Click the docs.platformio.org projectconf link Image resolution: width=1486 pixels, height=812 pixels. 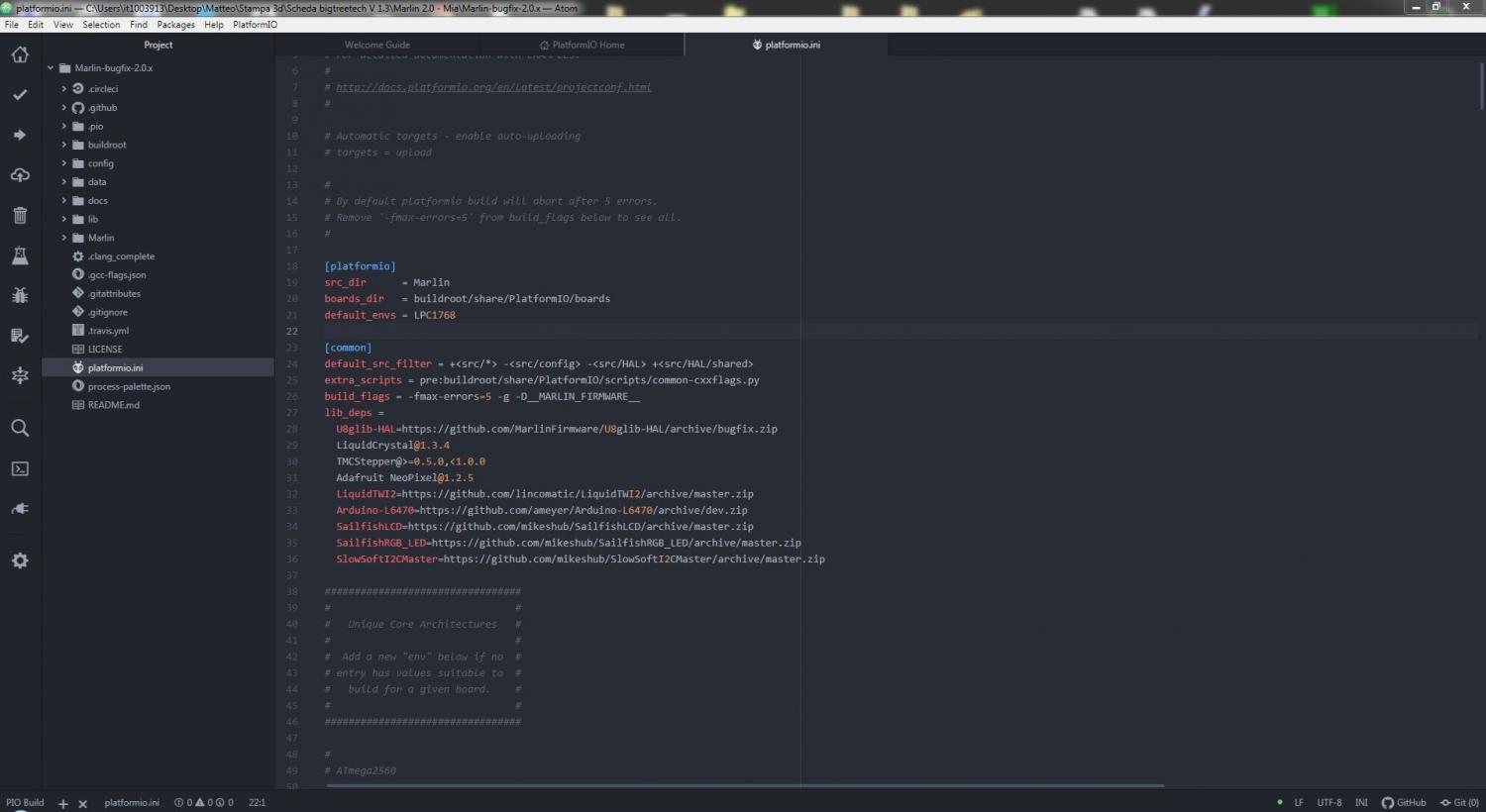pyautogui.click(x=493, y=87)
